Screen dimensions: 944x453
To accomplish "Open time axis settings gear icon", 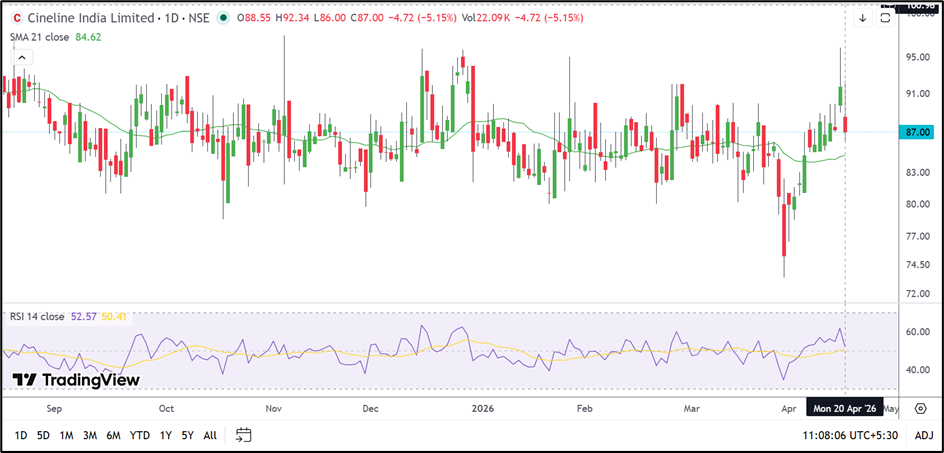I will (x=919, y=409).
